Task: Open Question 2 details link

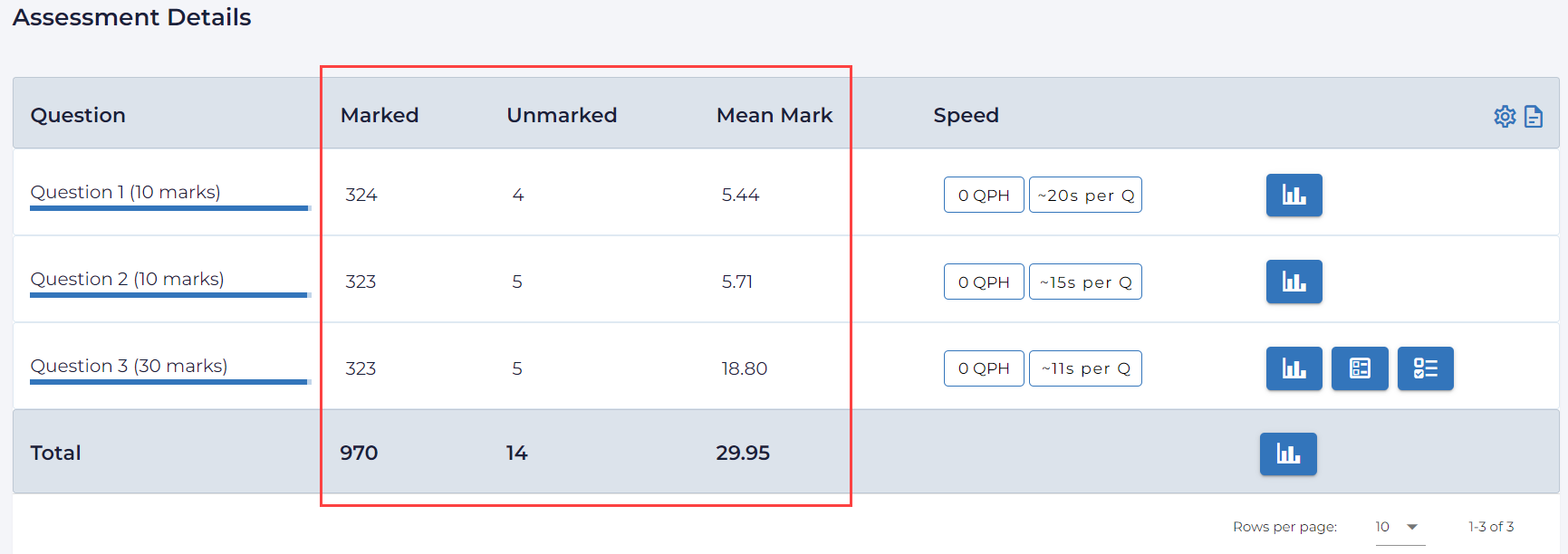Action: click(x=128, y=279)
